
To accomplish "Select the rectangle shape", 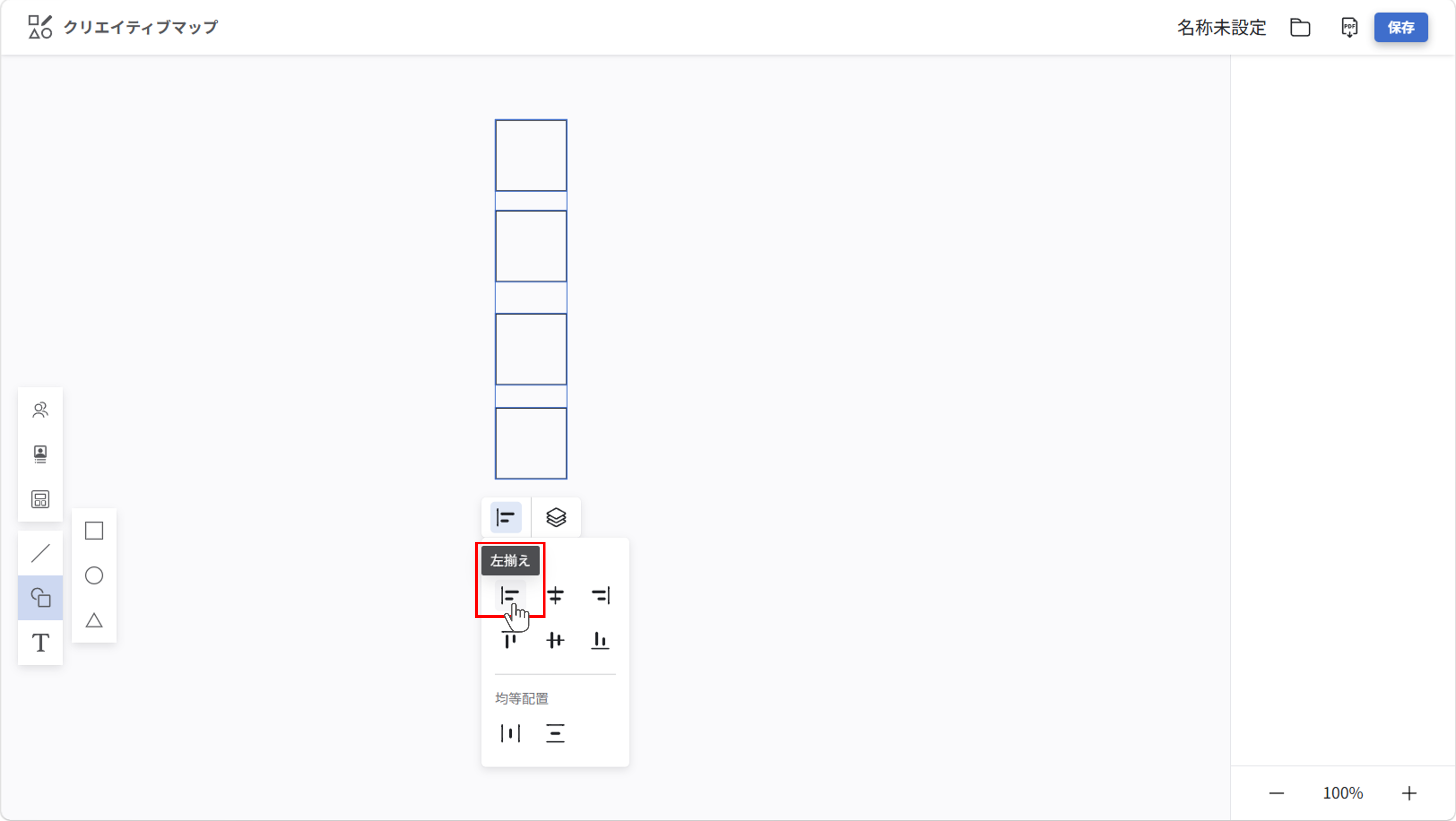I will [94, 530].
